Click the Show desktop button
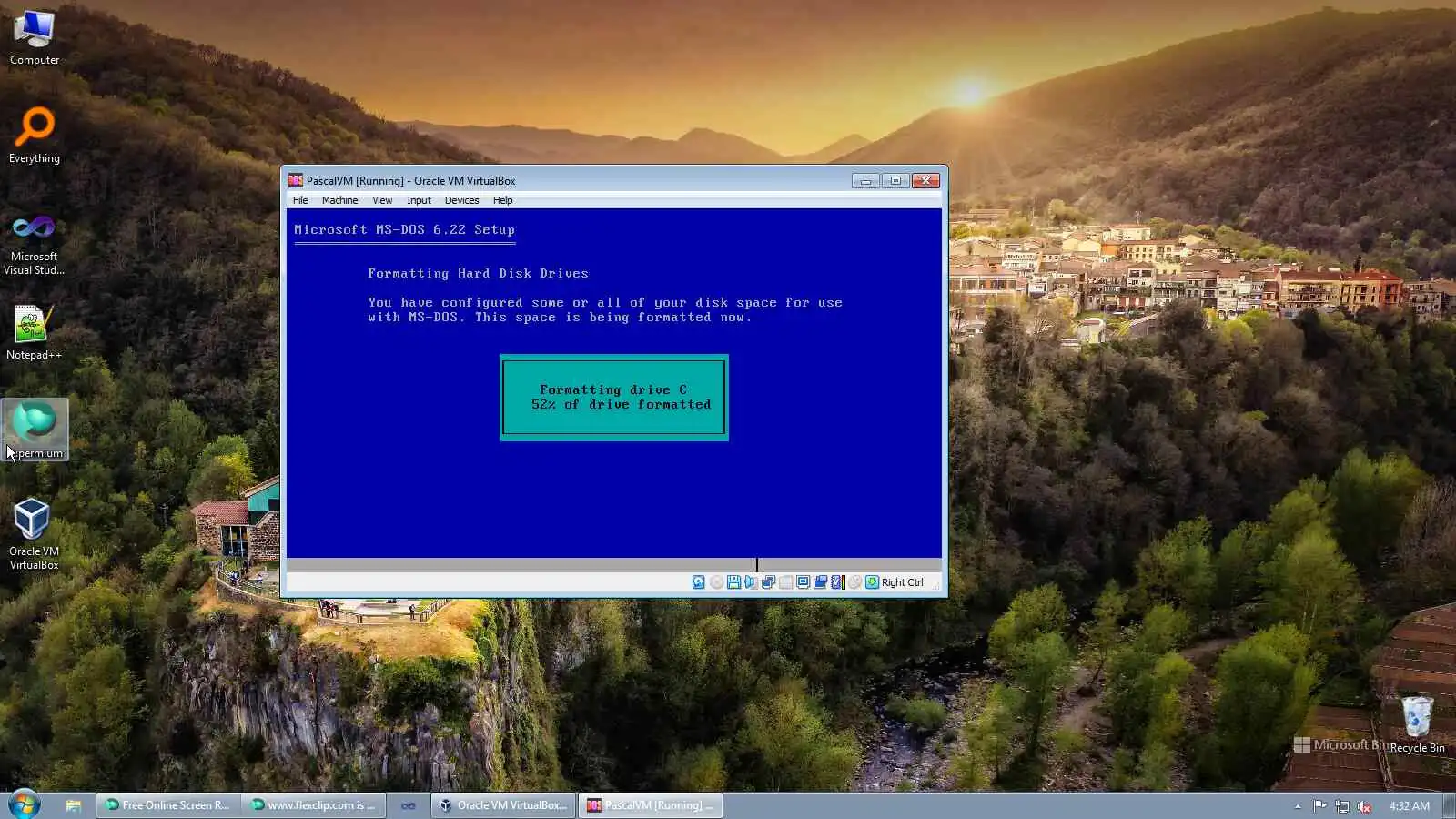The width and height of the screenshot is (1456, 819). pyautogui.click(x=1449, y=805)
